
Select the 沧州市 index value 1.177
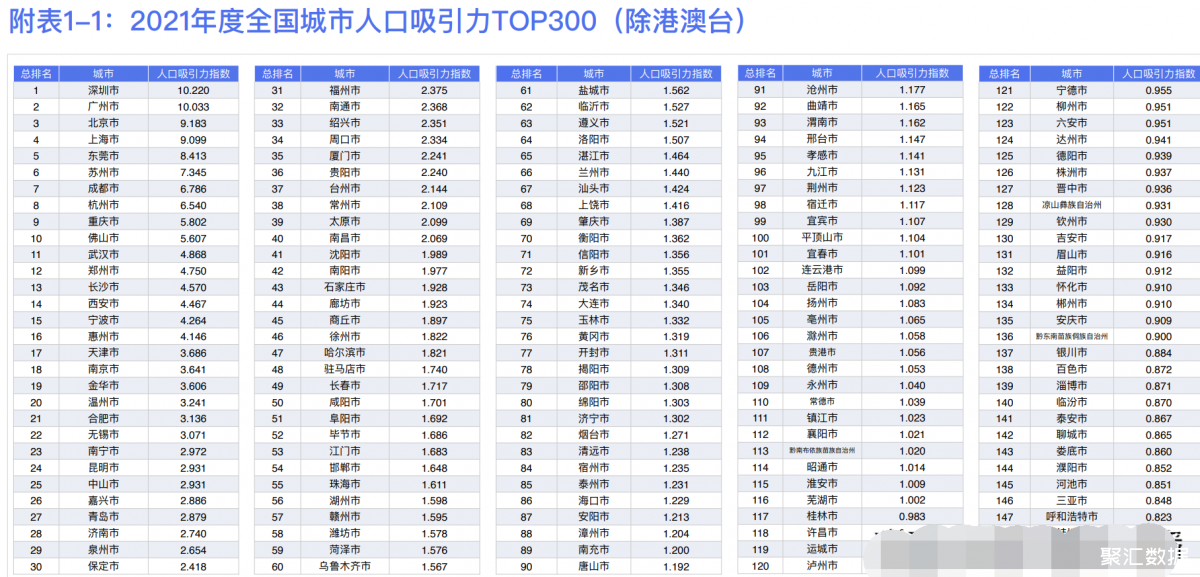[912, 90]
